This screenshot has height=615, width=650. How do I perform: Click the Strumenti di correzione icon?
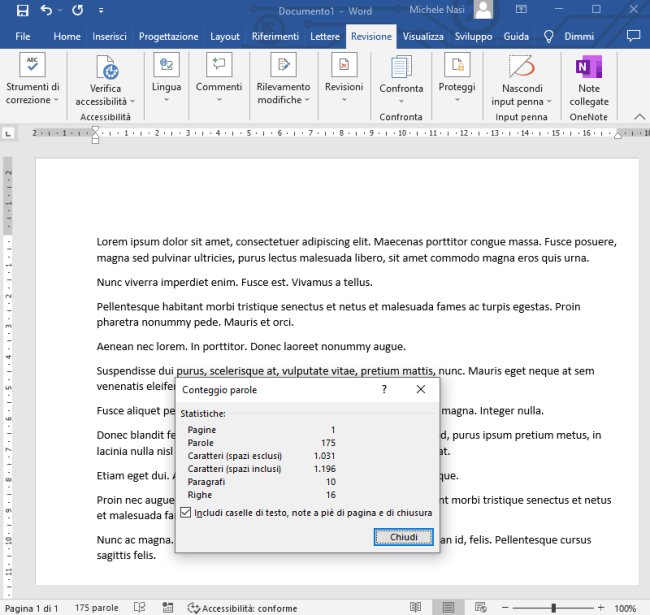click(32, 65)
